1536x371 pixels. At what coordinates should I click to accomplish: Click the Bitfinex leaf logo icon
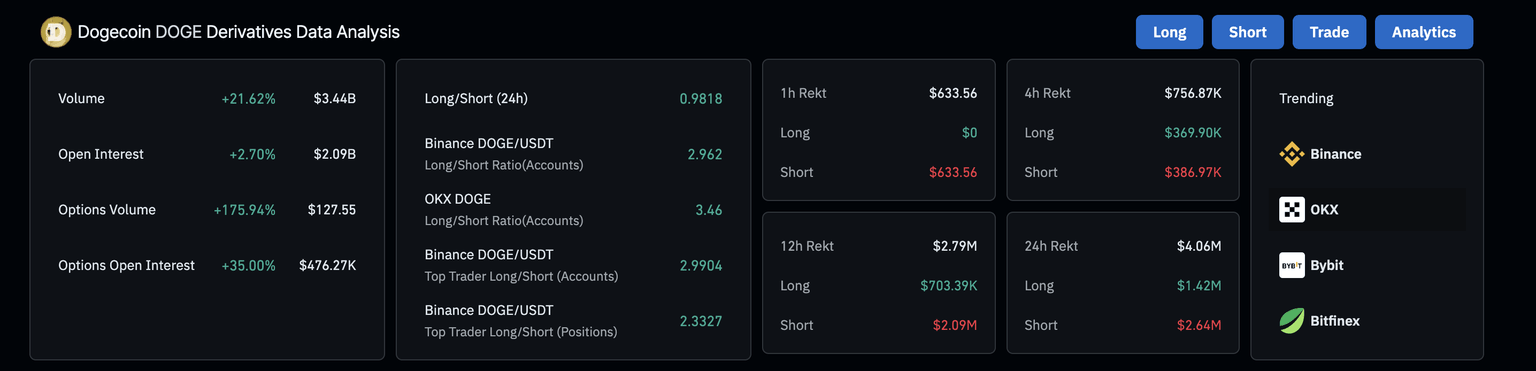coord(1292,321)
